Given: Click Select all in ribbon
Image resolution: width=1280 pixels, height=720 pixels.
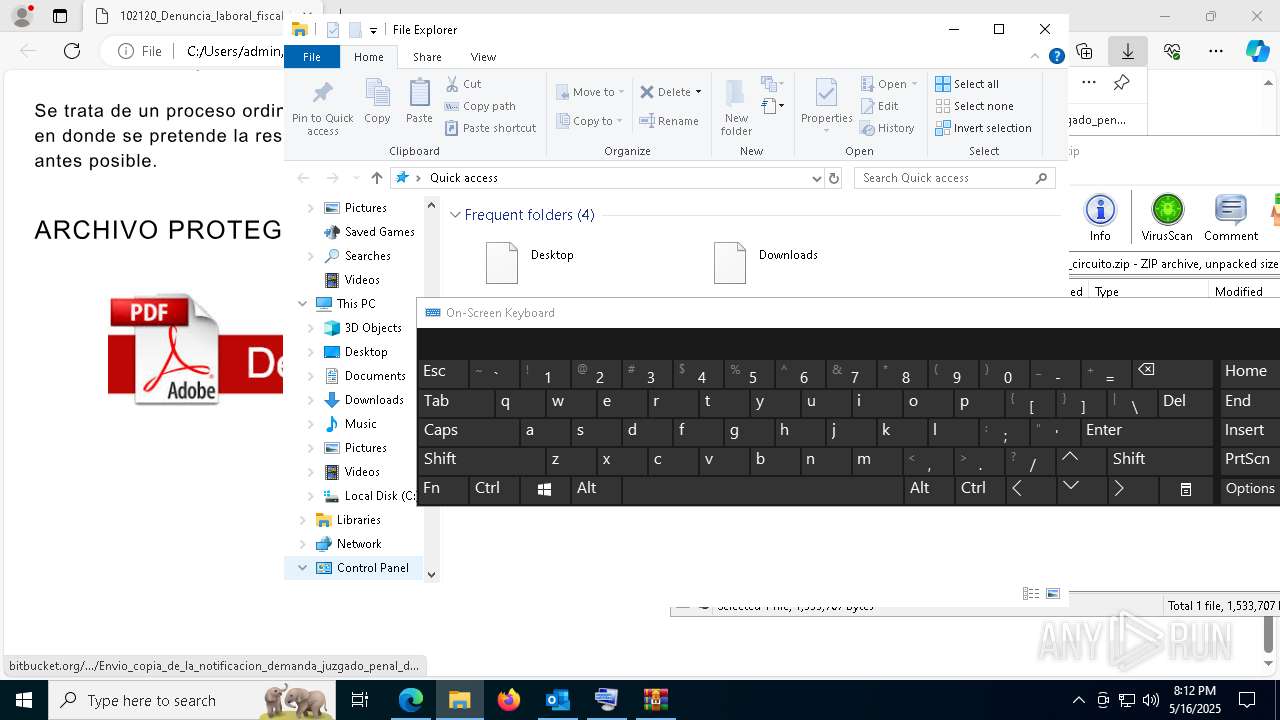Looking at the screenshot, I should pos(966,84).
